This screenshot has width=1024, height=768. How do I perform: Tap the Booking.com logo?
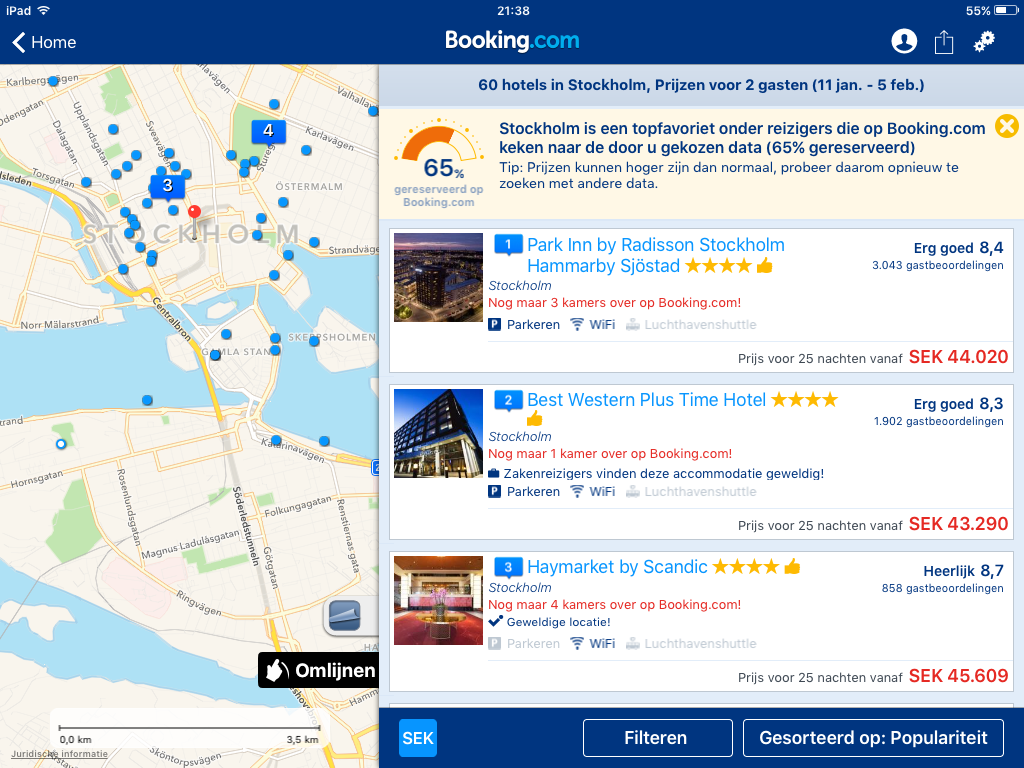[512, 40]
